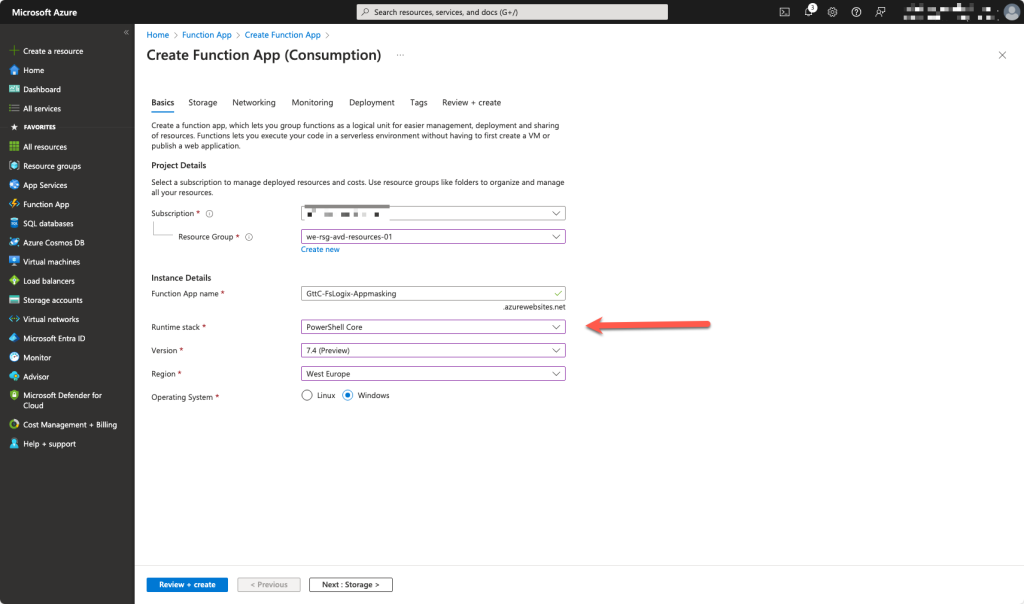Switch to the Storage tab
Image resolution: width=1024 pixels, height=604 pixels.
[202, 103]
